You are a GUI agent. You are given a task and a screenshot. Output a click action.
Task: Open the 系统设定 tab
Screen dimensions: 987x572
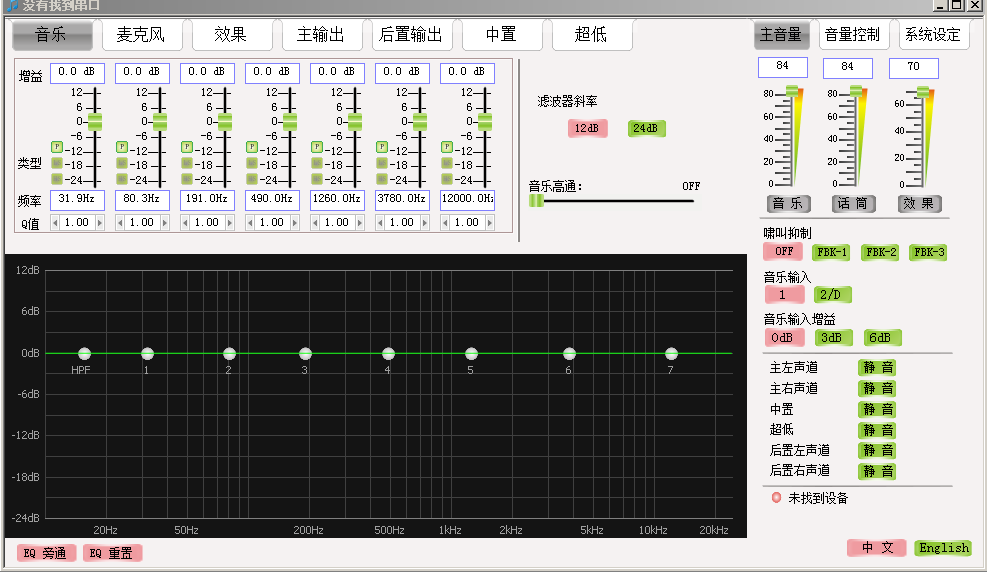coord(933,35)
